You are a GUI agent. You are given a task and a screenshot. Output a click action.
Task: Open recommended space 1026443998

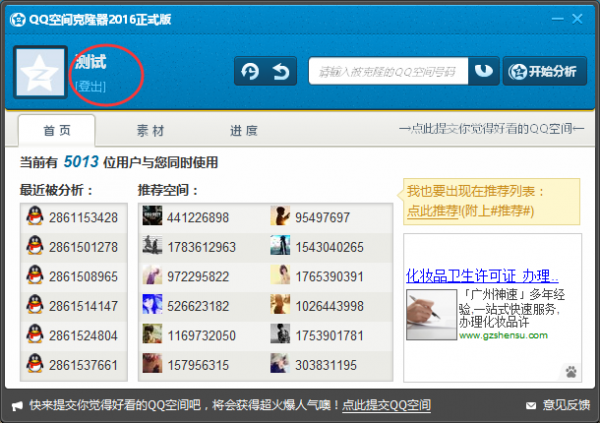point(329,306)
